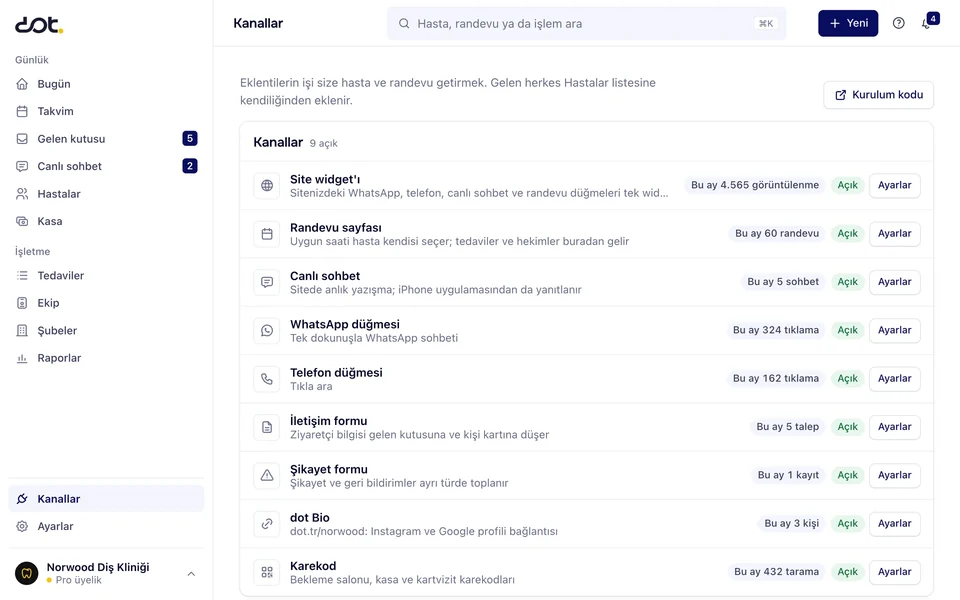View Raporlar from the sidebar
Image resolution: width=960 pixels, height=600 pixels.
click(106, 358)
